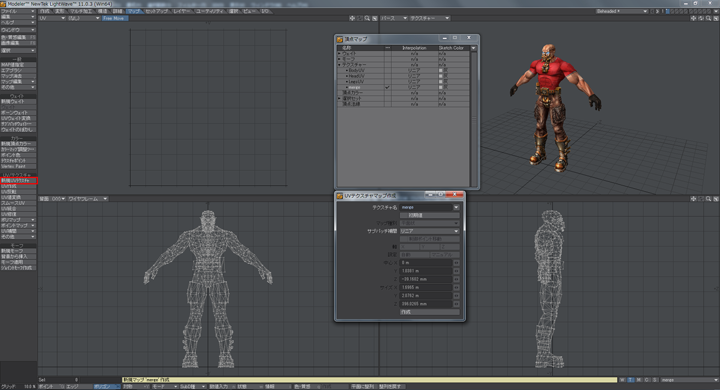
Task: Toggle the Free Move button in the UV viewport
Action: (115, 18)
